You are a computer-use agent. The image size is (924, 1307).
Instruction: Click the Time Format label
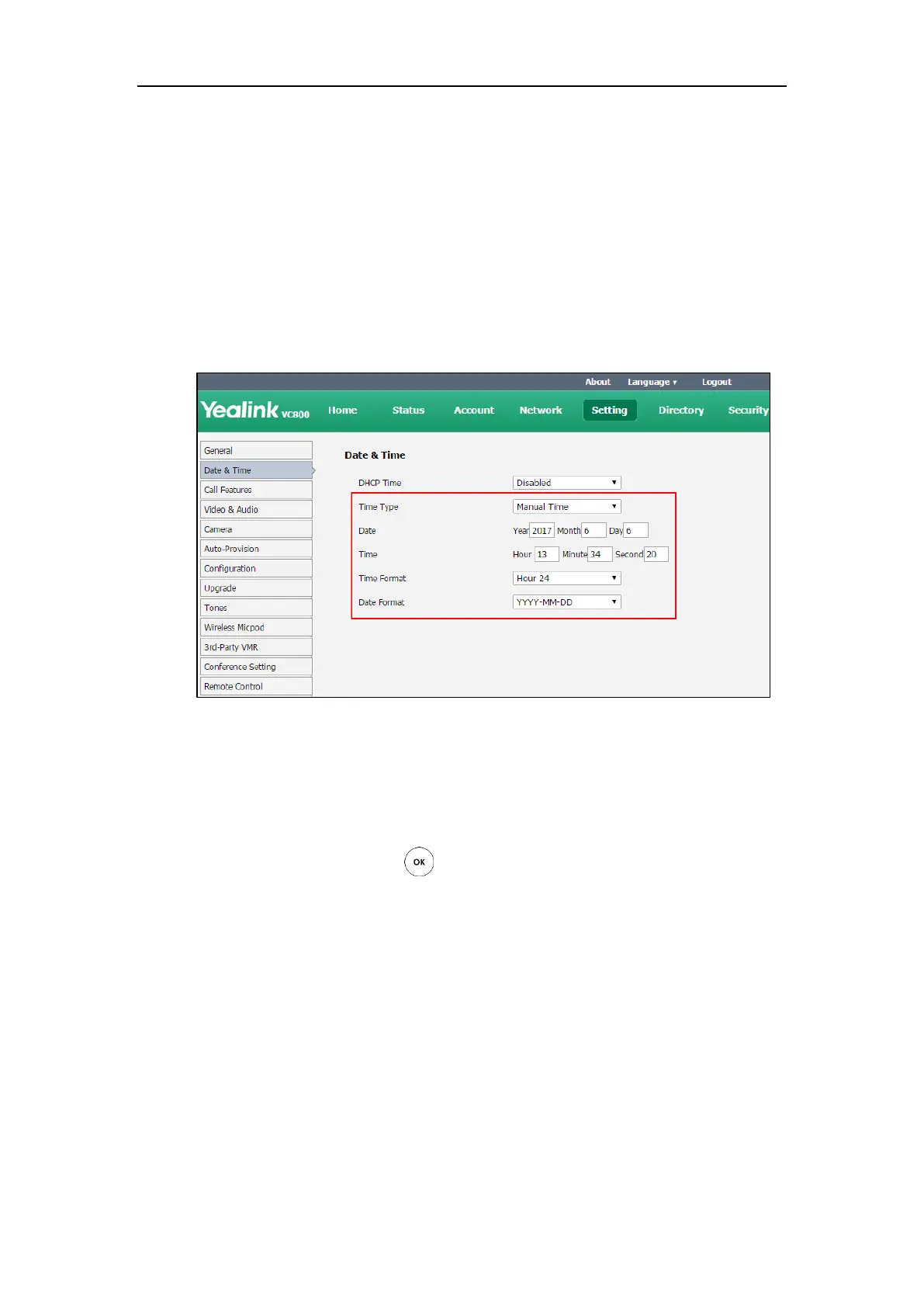tap(382, 578)
